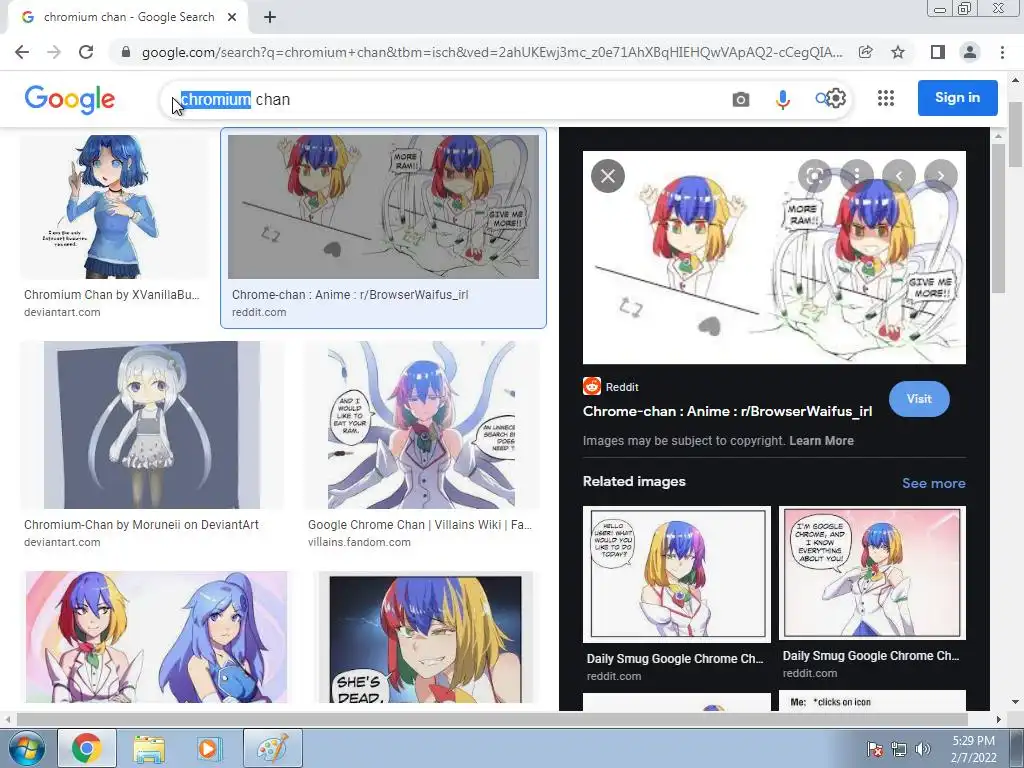The height and width of the screenshot is (768, 1024).
Task: Open related image with hello user speech bubble
Action: [x=677, y=574]
